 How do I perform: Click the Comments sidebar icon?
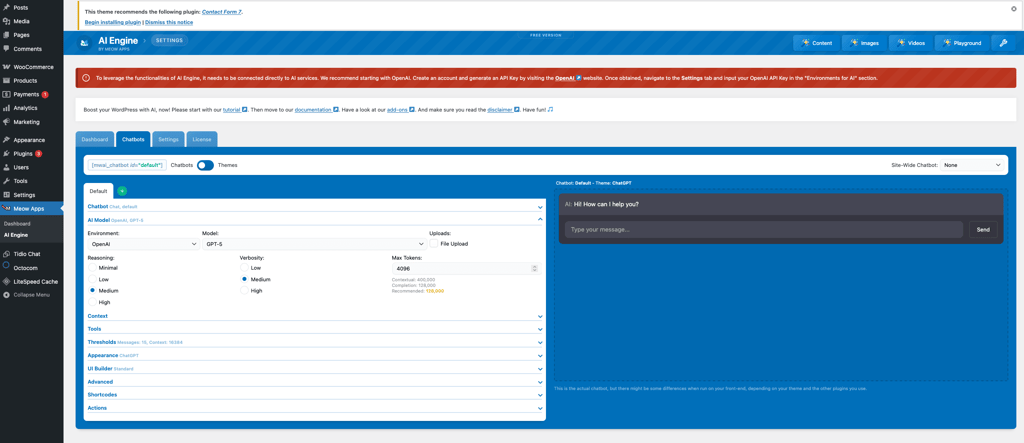pyautogui.click(x=6, y=49)
